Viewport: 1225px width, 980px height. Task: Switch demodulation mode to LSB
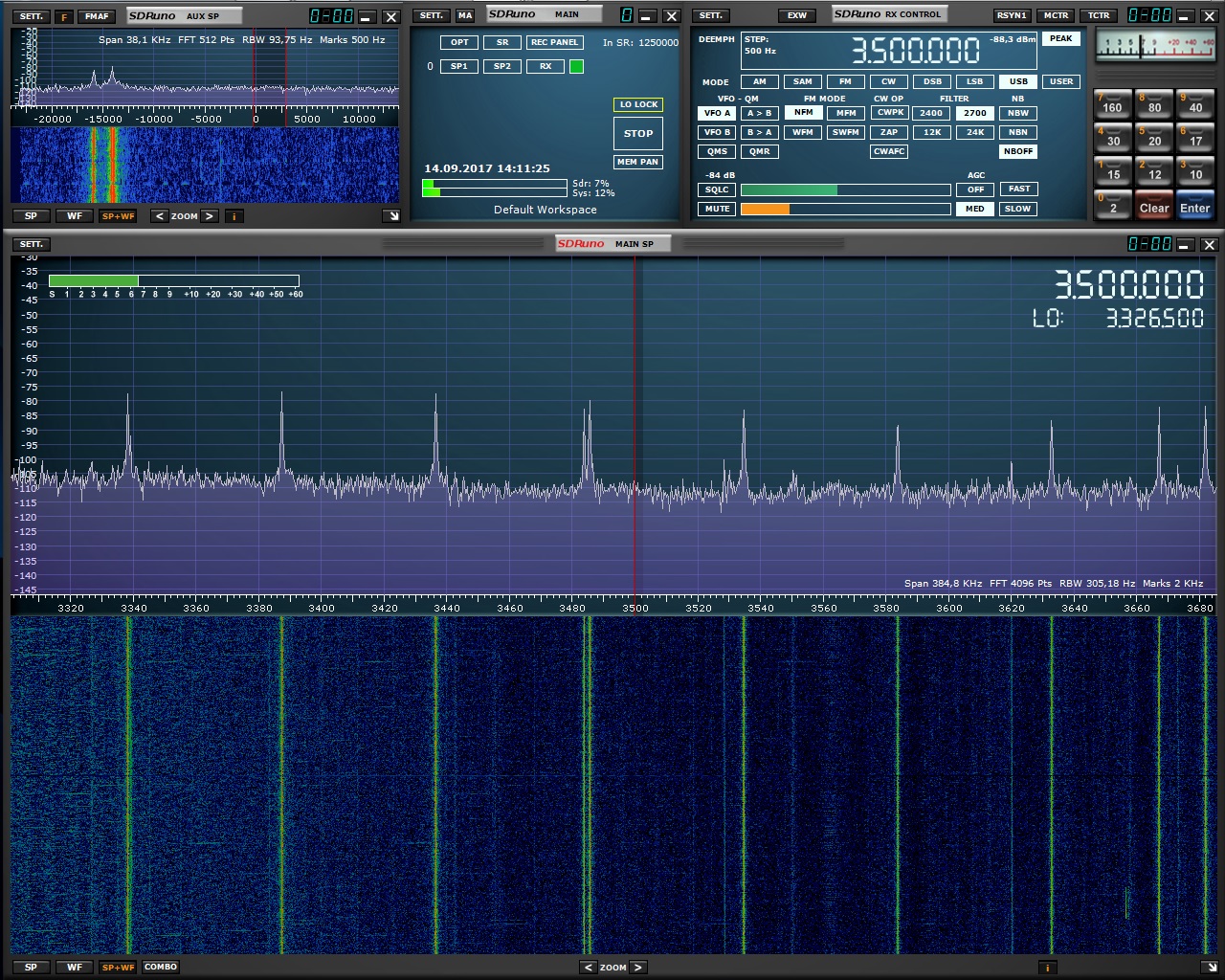(x=975, y=81)
